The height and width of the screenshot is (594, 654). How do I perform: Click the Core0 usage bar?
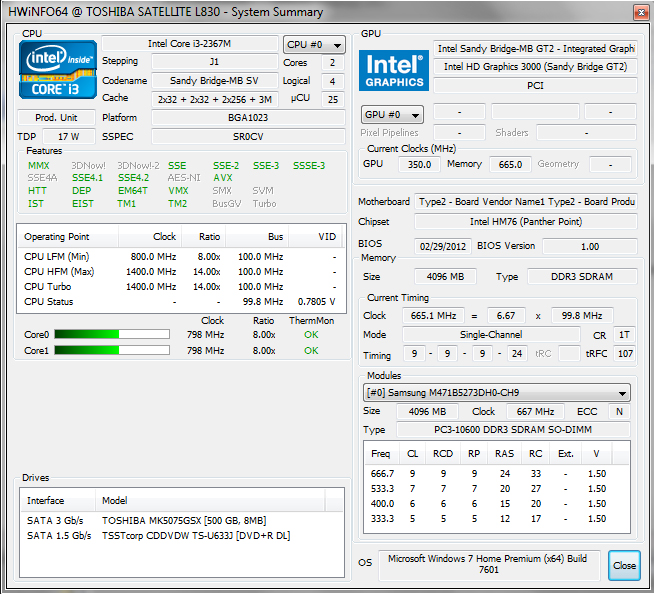click(x=112, y=335)
